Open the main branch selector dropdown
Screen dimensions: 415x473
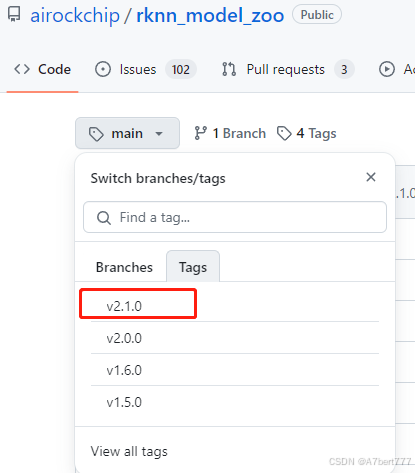tap(127, 133)
